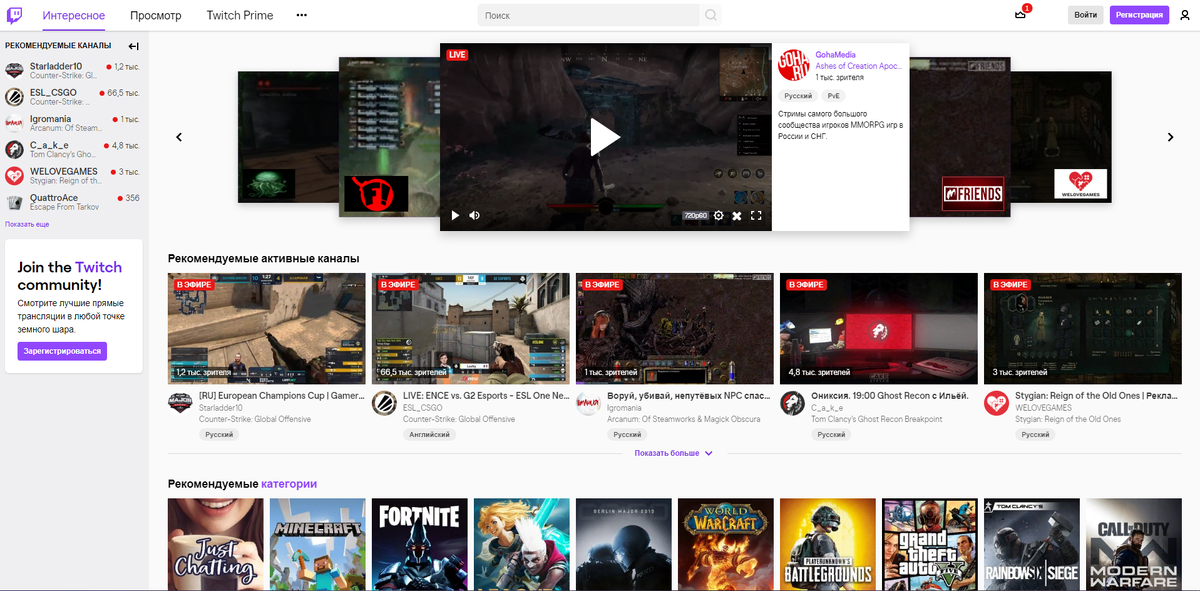The image size is (1200, 591).
Task: Click the search magnifier icon
Action: click(711, 15)
